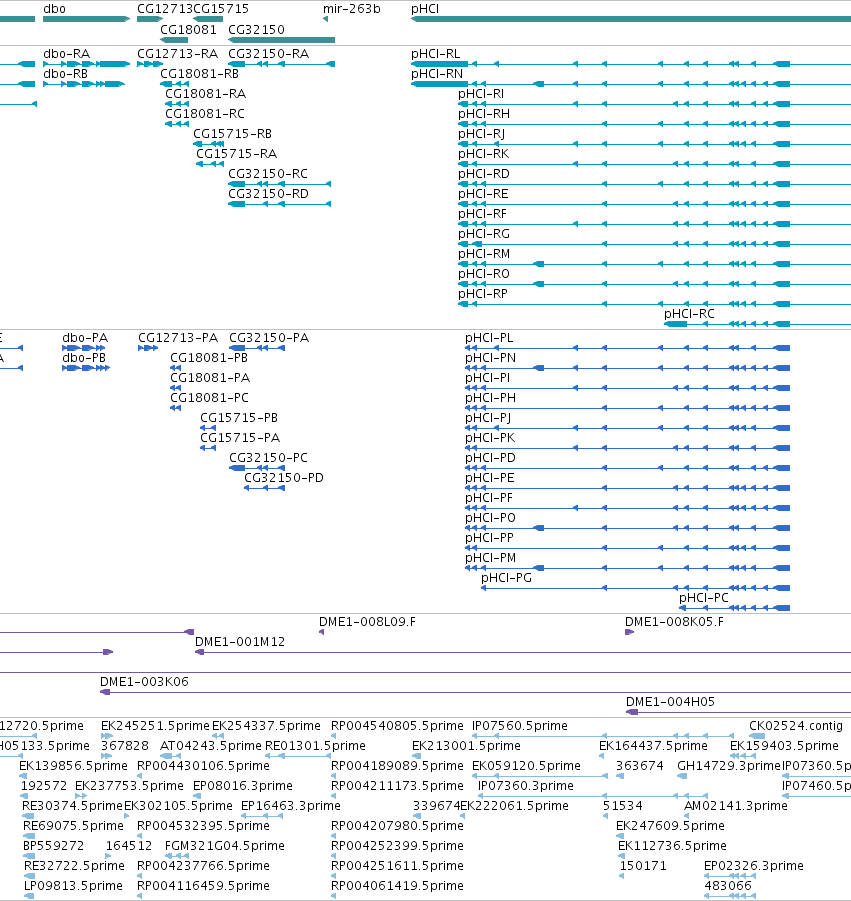Click the CG18081 gene label
Screen dimensions: 851x901
coord(188,29)
